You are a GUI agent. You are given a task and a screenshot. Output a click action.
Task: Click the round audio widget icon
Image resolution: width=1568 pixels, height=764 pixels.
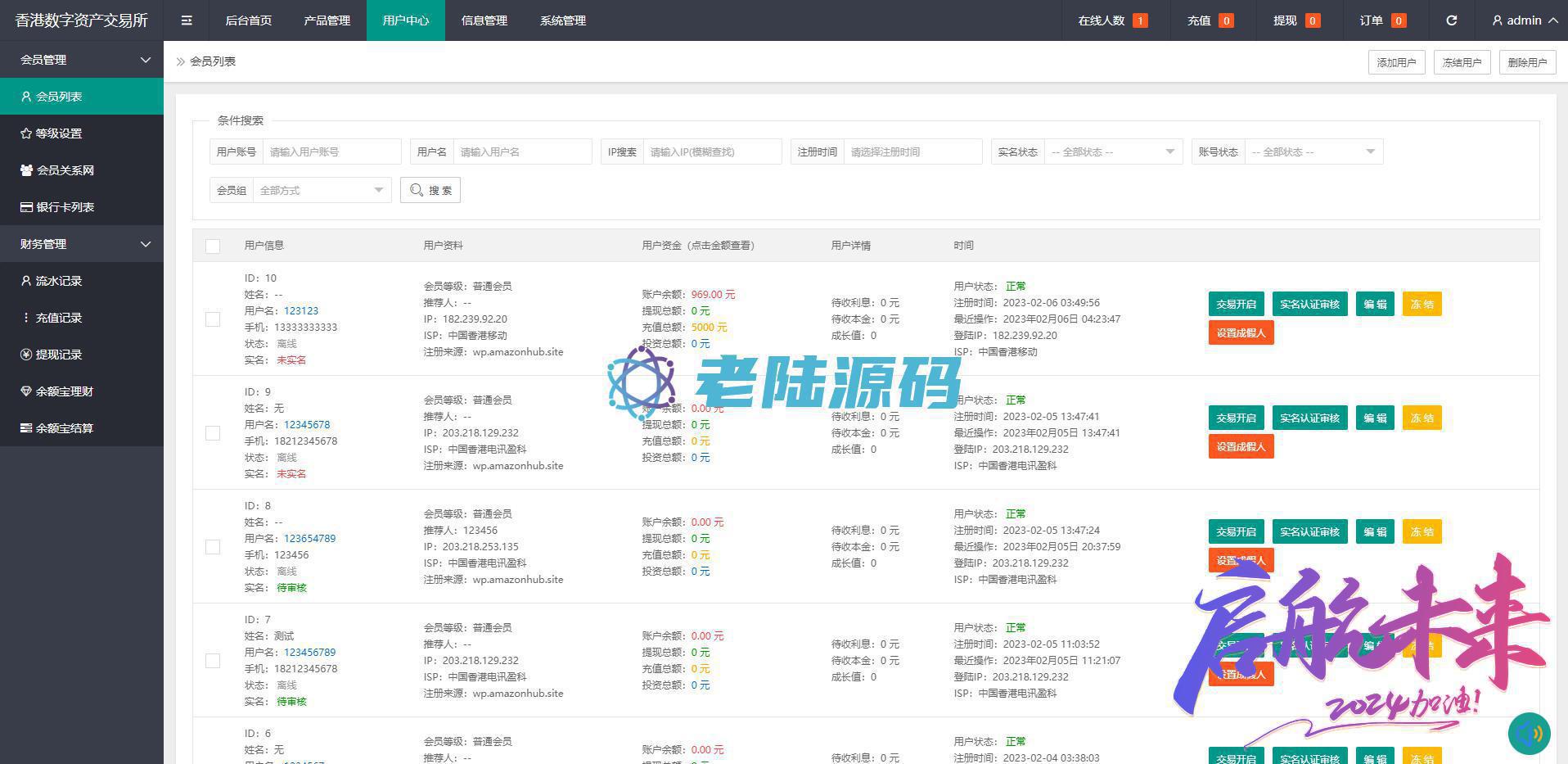[x=1529, y=733]
